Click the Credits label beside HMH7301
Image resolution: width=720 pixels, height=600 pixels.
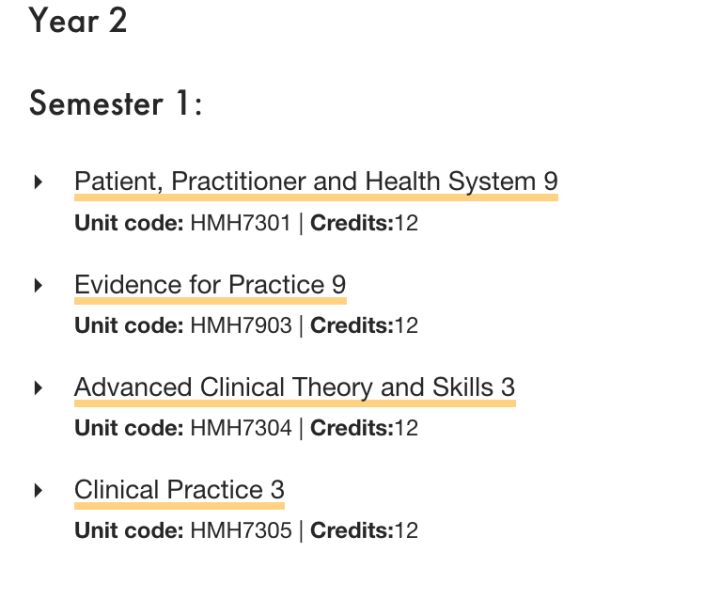352,224
